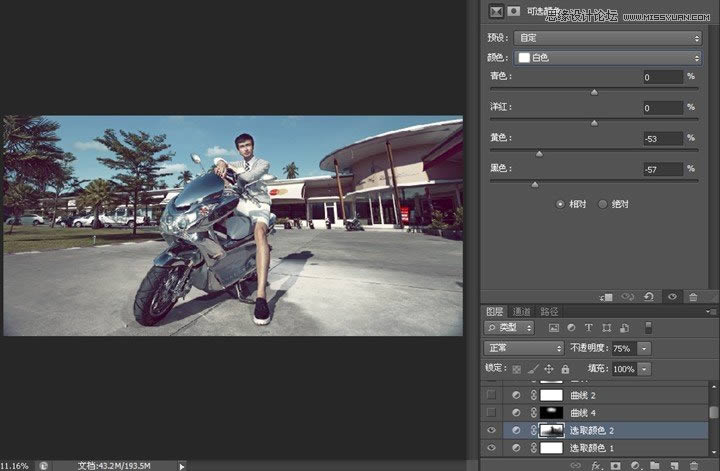This screenshot has height=471, width=720.
Task: Click the view previous state icon
Action: pyautogui.click(x=627, y=297)
